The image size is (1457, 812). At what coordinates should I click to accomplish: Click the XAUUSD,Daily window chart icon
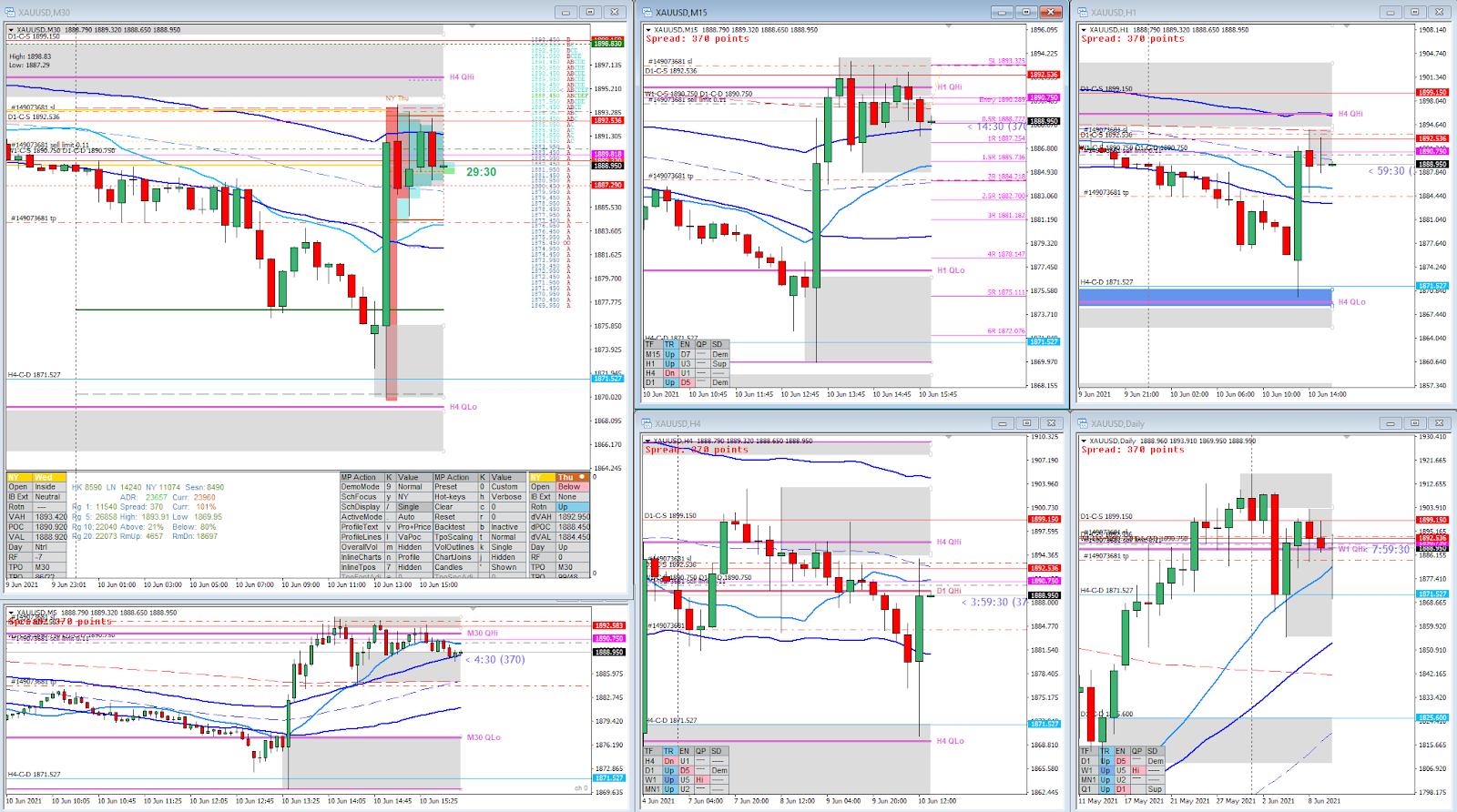tap(1083, 423)
